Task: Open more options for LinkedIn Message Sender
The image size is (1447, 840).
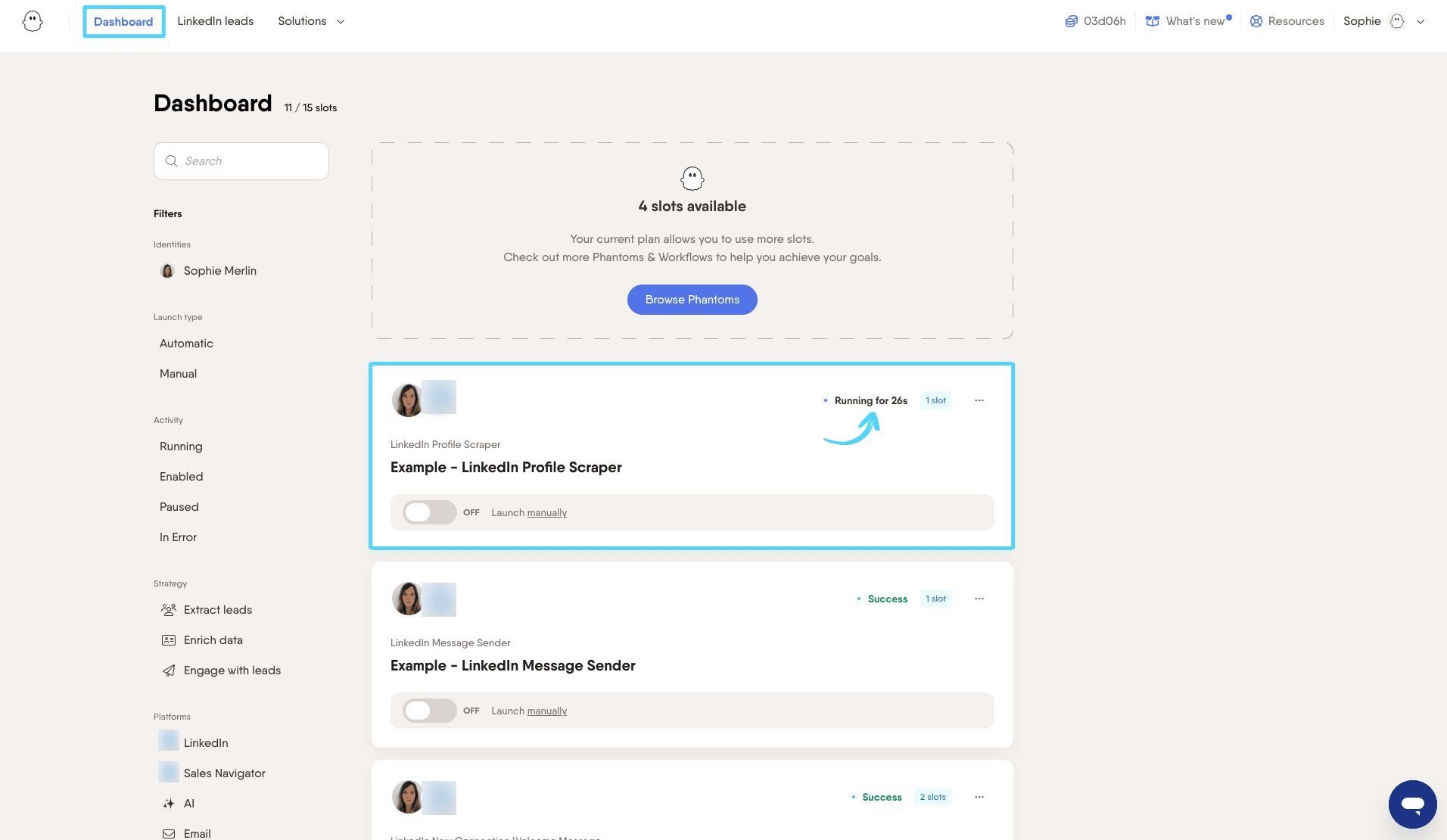Action: click(979, 599)
